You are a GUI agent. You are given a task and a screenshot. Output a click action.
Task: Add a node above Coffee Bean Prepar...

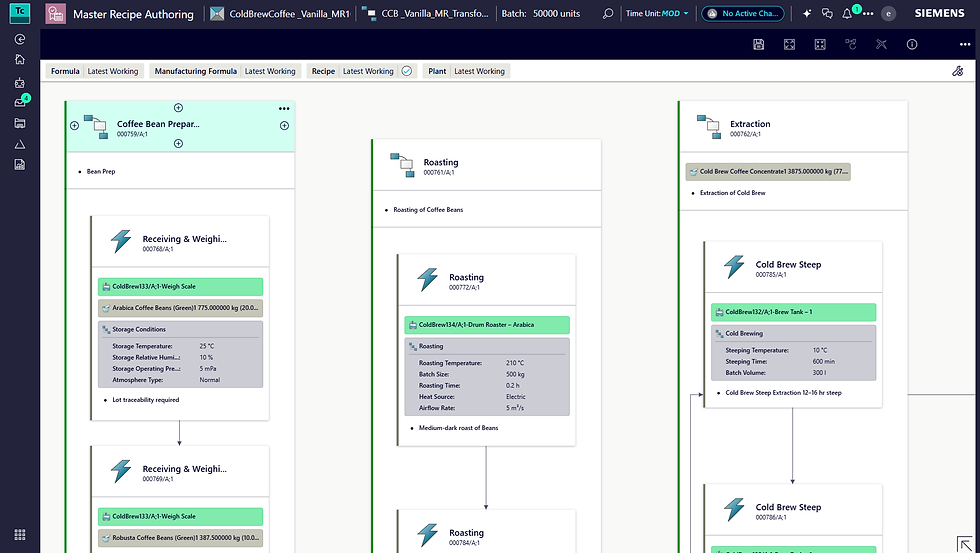tap(178, 108)
